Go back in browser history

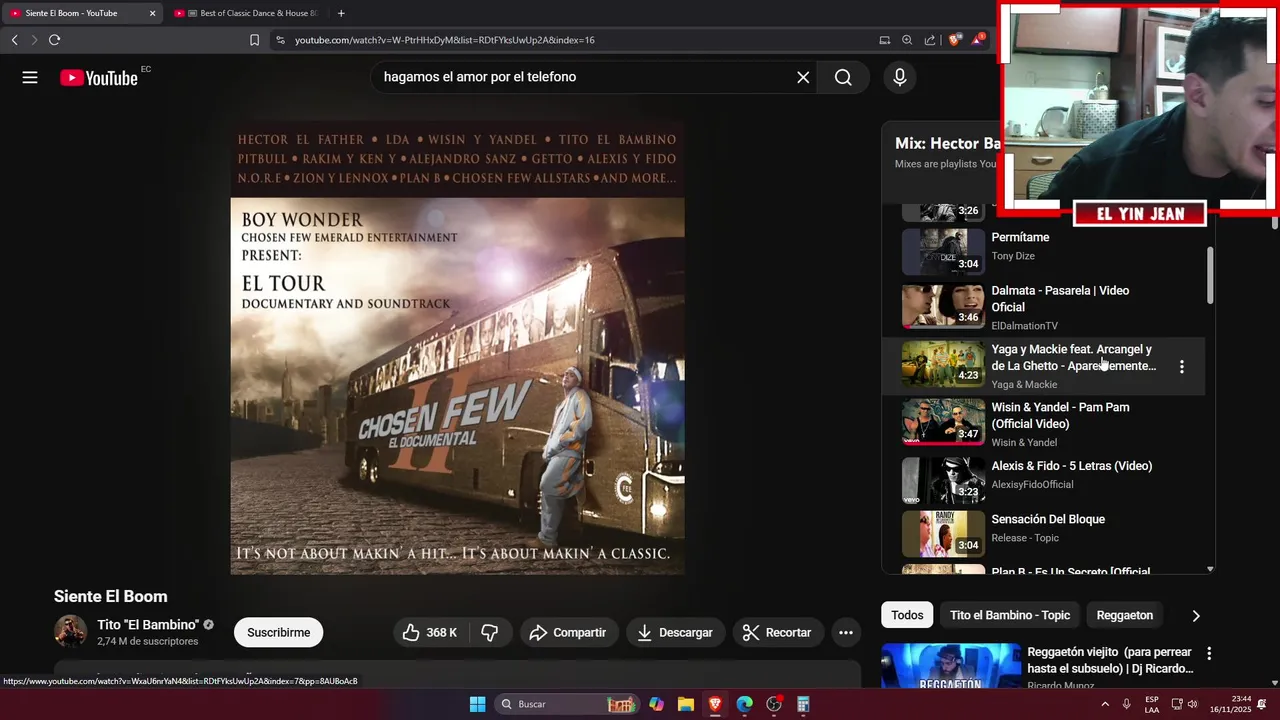click(x=14, y=40)
